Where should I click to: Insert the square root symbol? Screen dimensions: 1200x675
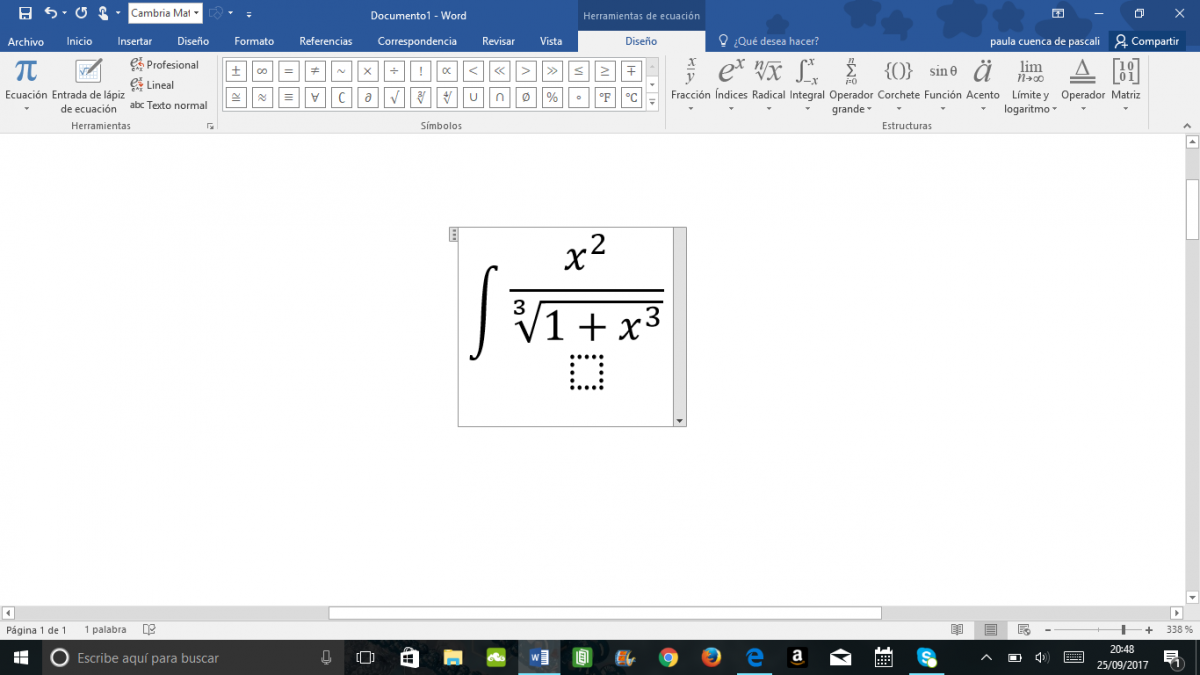(x=395, y=98)
